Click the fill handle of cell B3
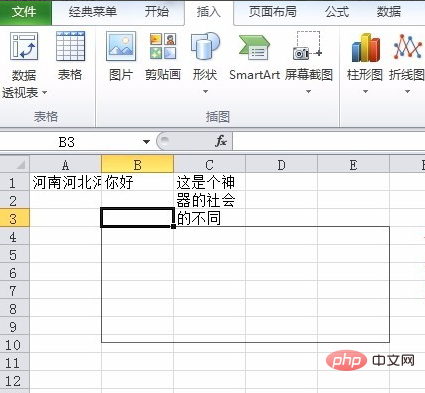This screenshot has height=393, width=425. [x=173, y=226]
